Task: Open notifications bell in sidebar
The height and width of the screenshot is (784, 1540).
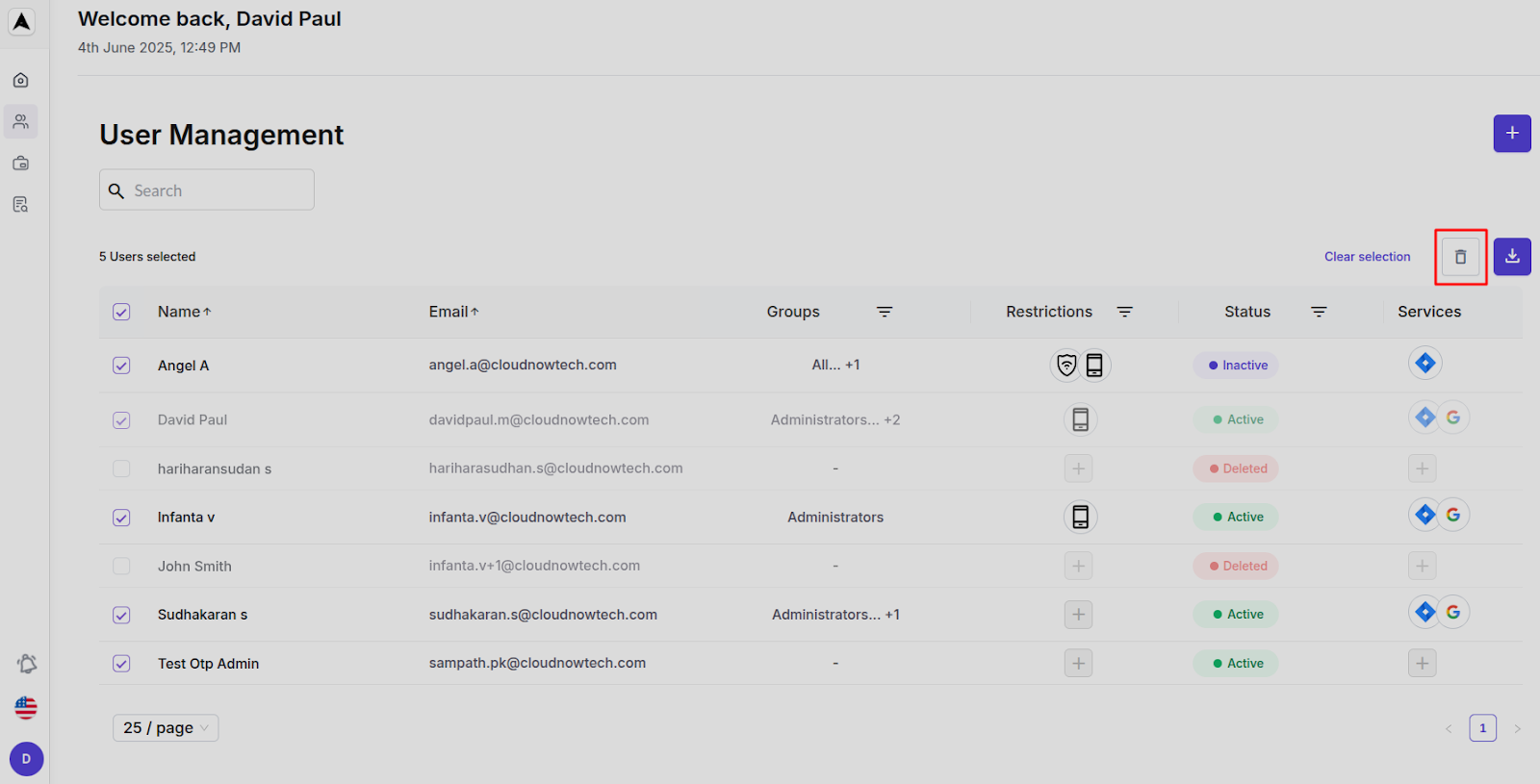Action: [x=27, y=664]
